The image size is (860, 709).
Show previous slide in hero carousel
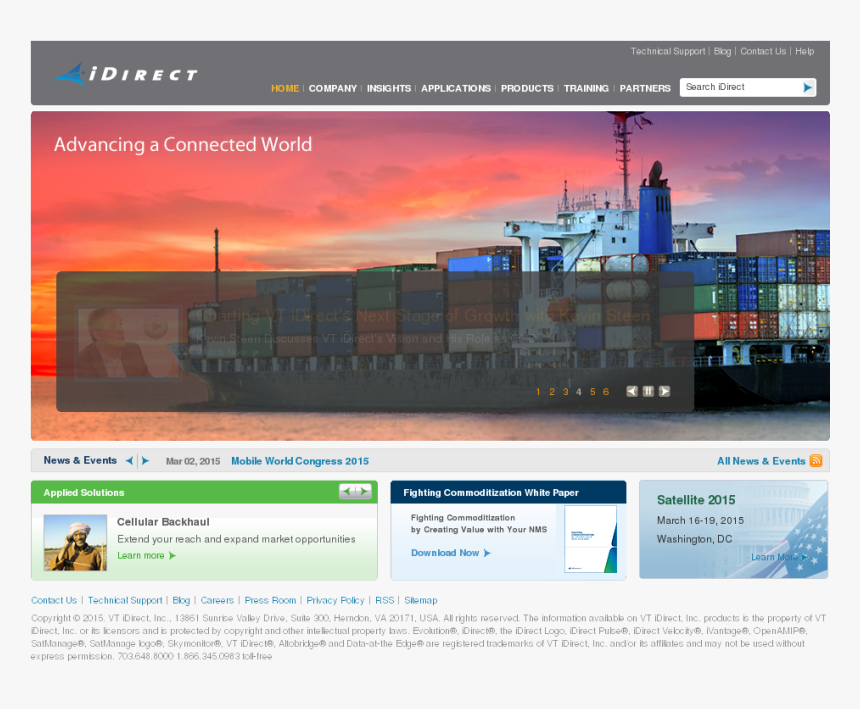pos(632,391)
